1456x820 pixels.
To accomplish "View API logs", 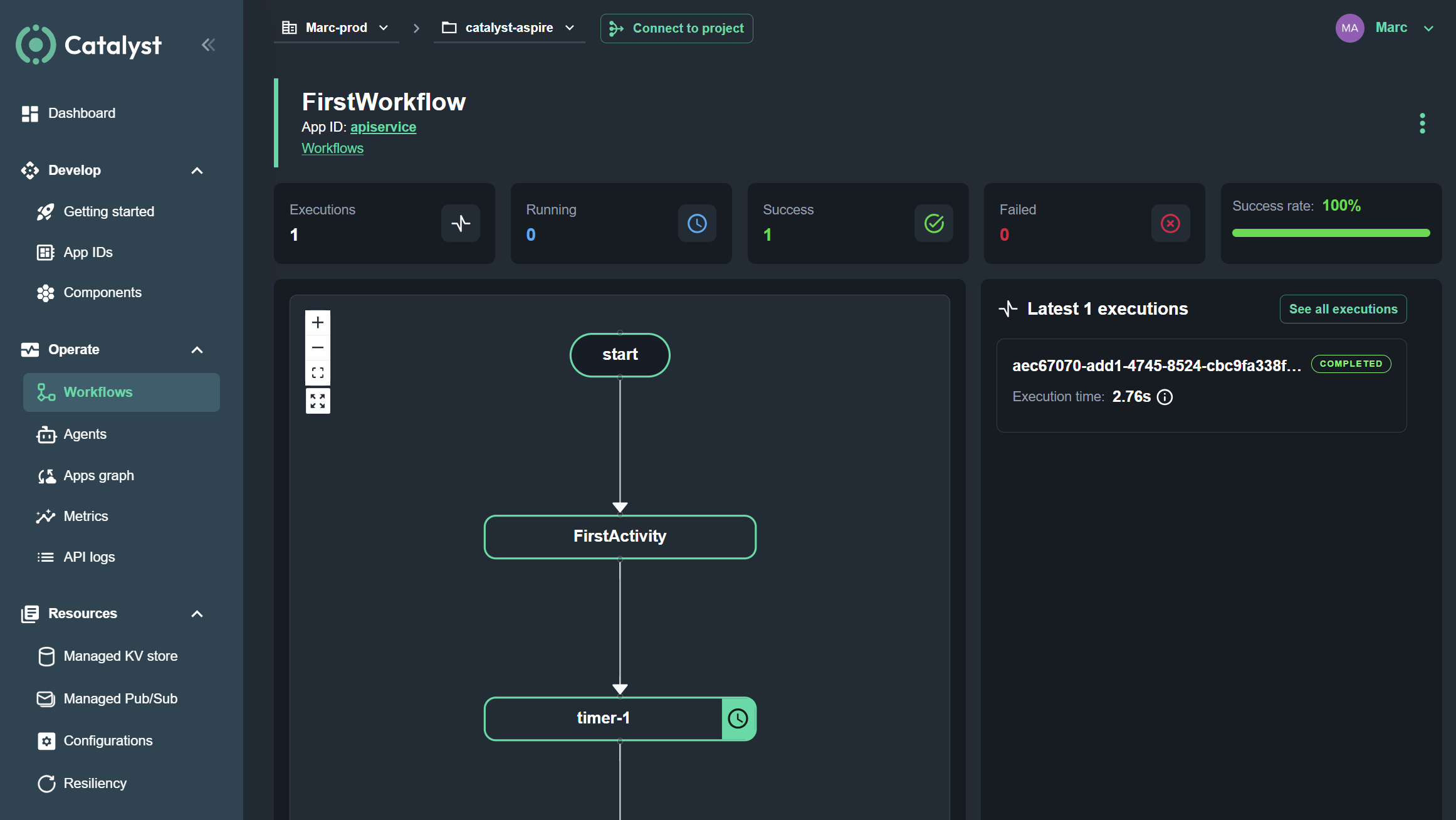I will pyautogui.click(x=89, y=557).
